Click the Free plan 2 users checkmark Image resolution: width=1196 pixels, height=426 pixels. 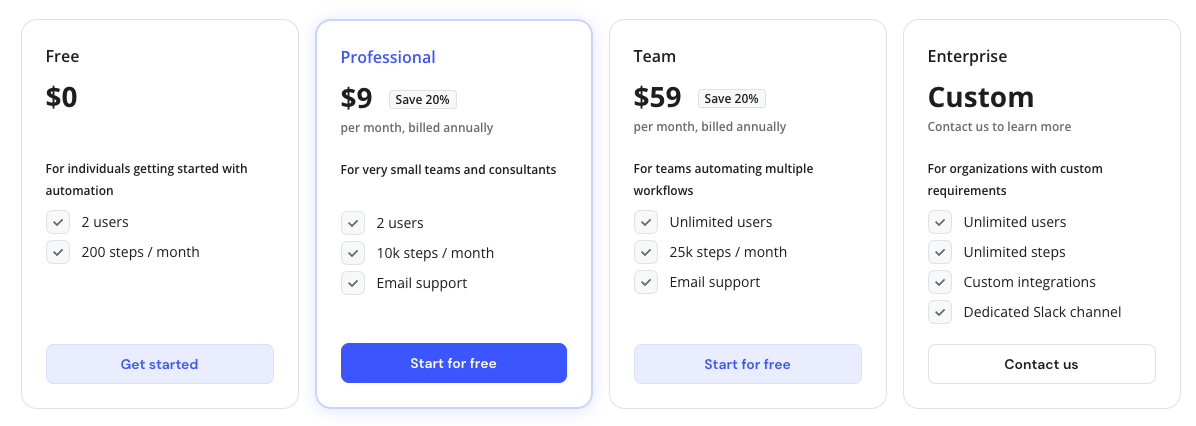[58, 222]
